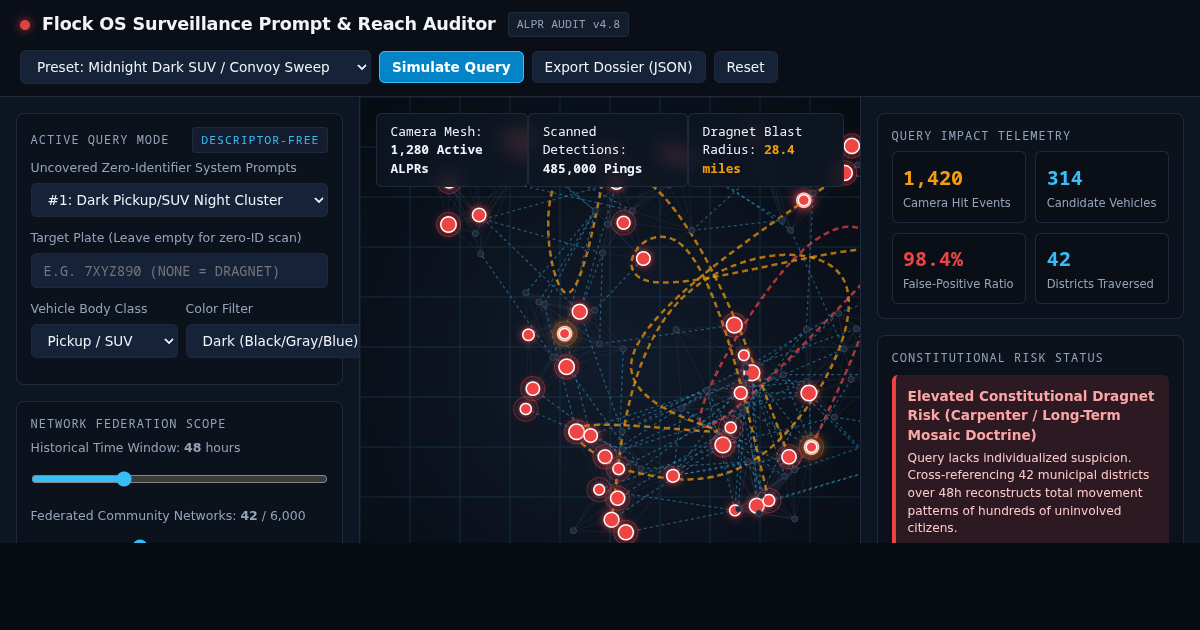This screenshot has width=1200, height=630.
Task: Click the Dragnet Blast Radius 28.4 miles card
Action: pyautogui.click(x=766, y=150)
